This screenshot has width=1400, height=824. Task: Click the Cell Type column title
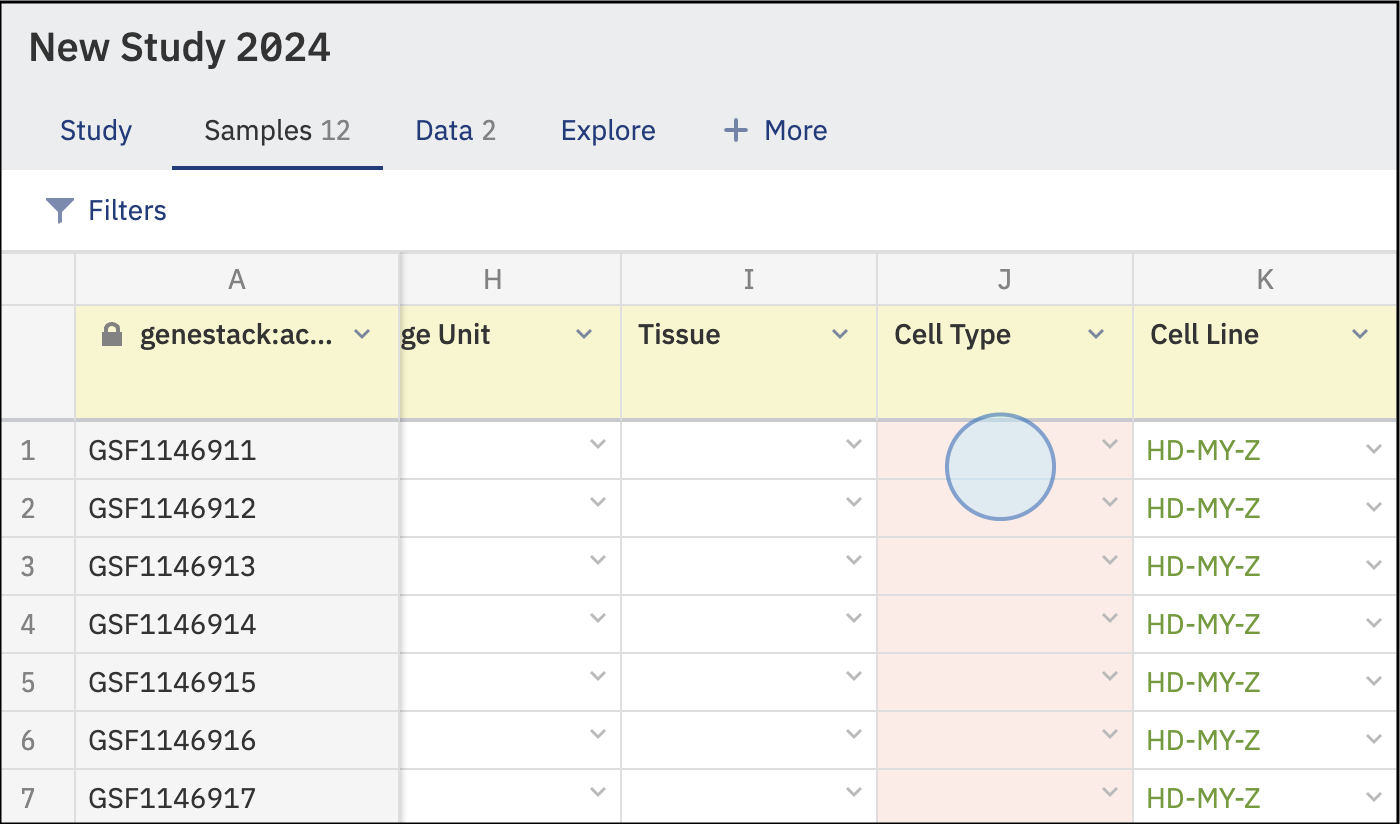pos(952,335)
